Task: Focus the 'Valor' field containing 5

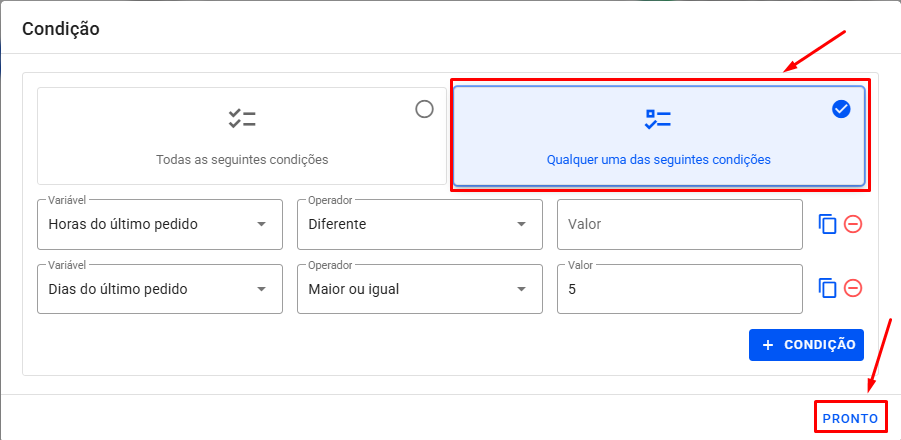Action: [x=679, y=289]
